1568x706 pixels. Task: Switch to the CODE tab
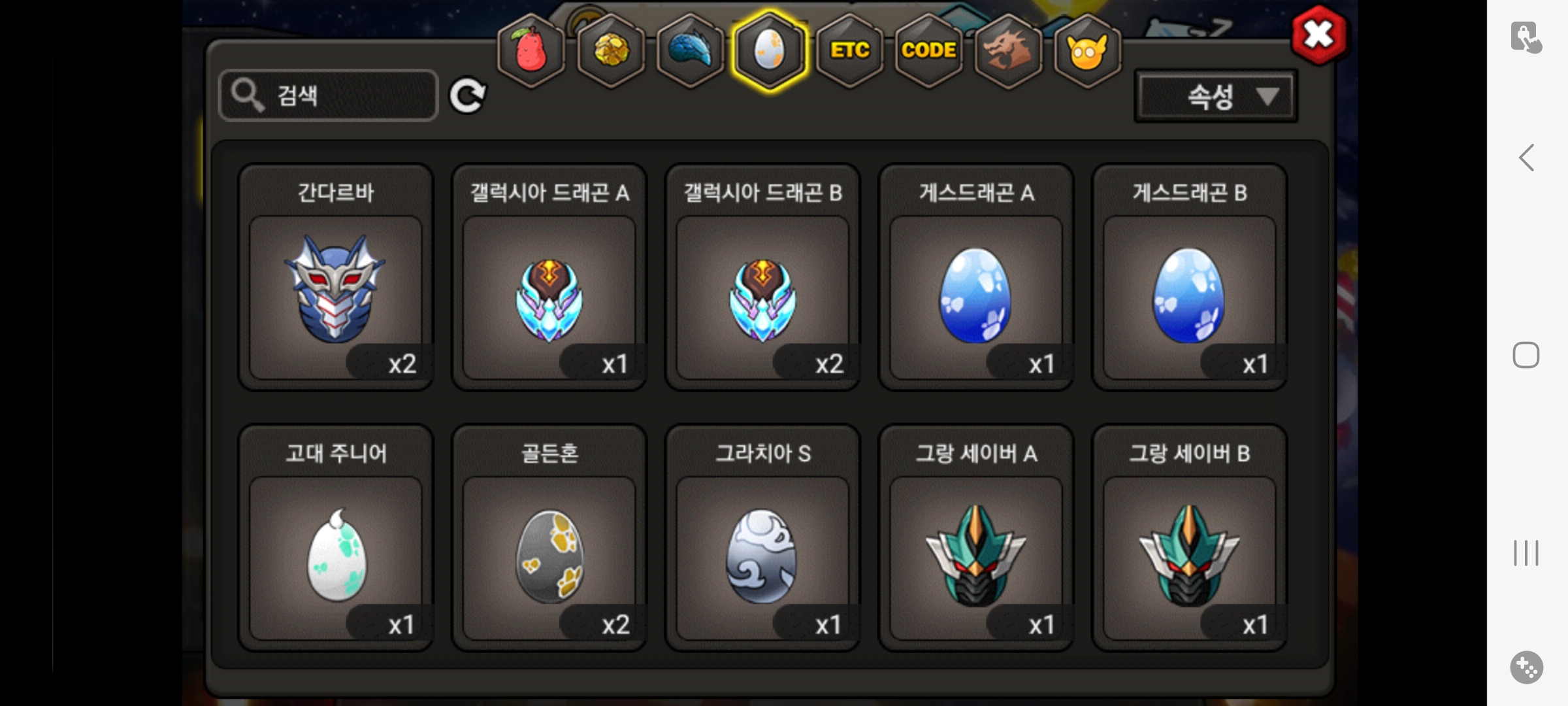928,51
